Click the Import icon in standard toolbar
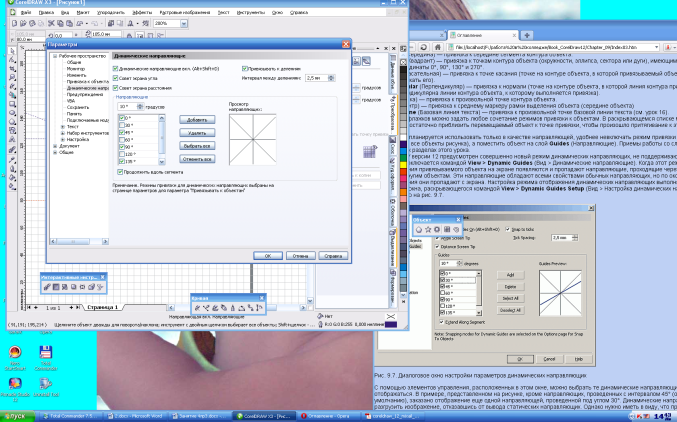The height and width of the screenshot is (422, 677). pyautogui.click(x=111, y=23)
